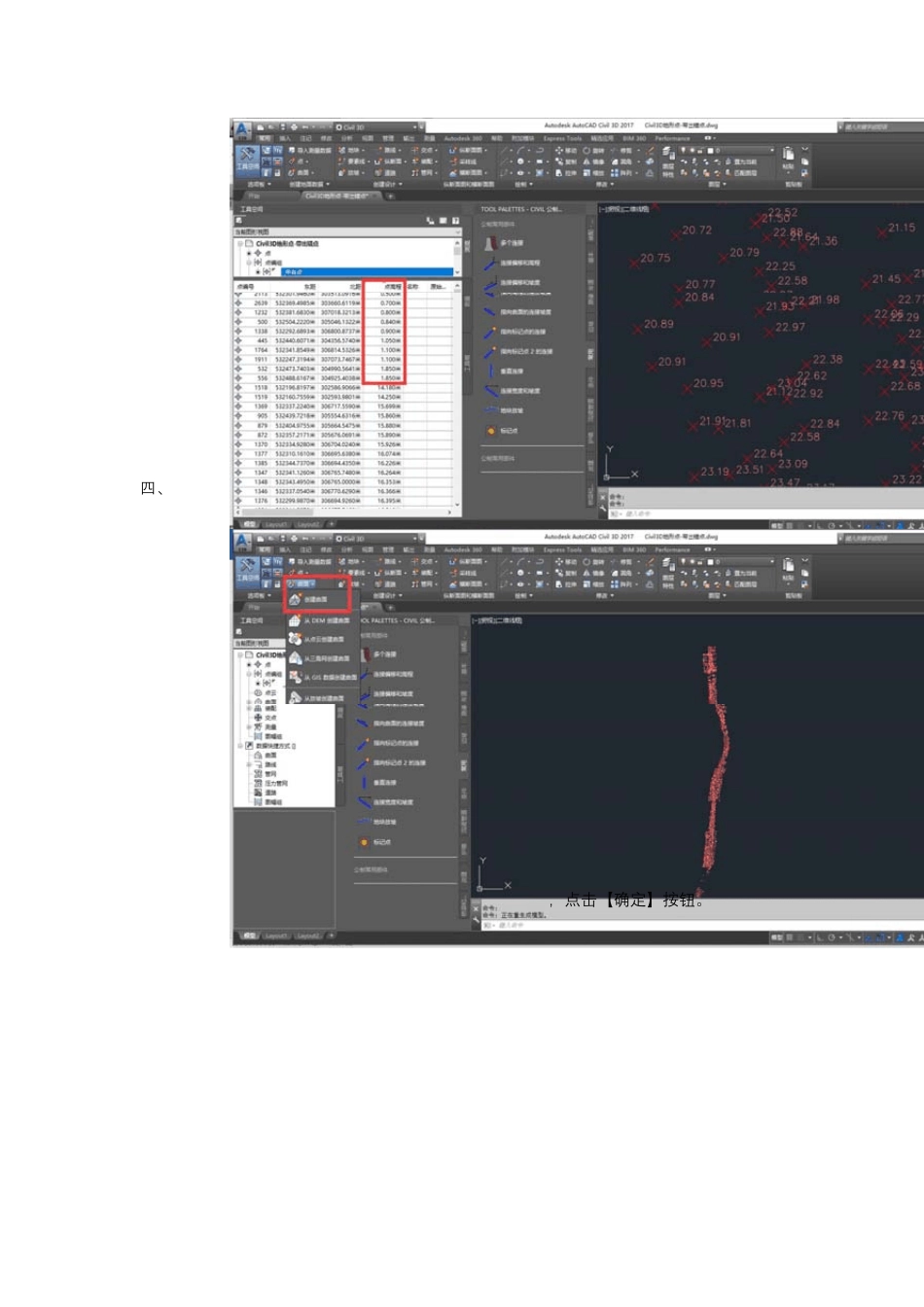Click 置为当前 layer tool in upper ribbon
The width and height of the screenshot is (924, 1307).
coord(741,162)
